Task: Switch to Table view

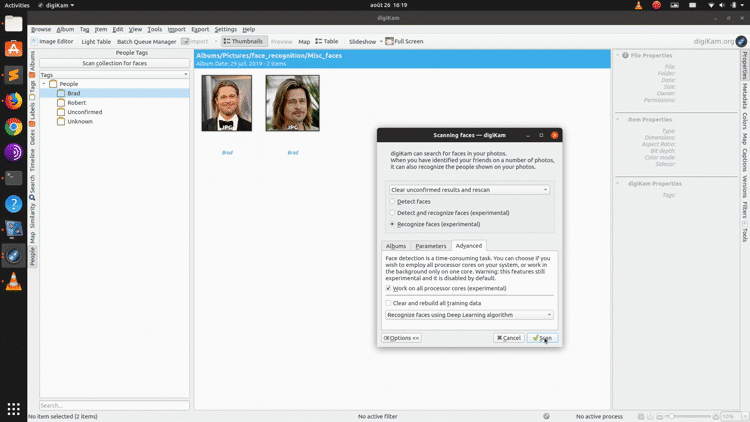Action: [x=327, y=41]
